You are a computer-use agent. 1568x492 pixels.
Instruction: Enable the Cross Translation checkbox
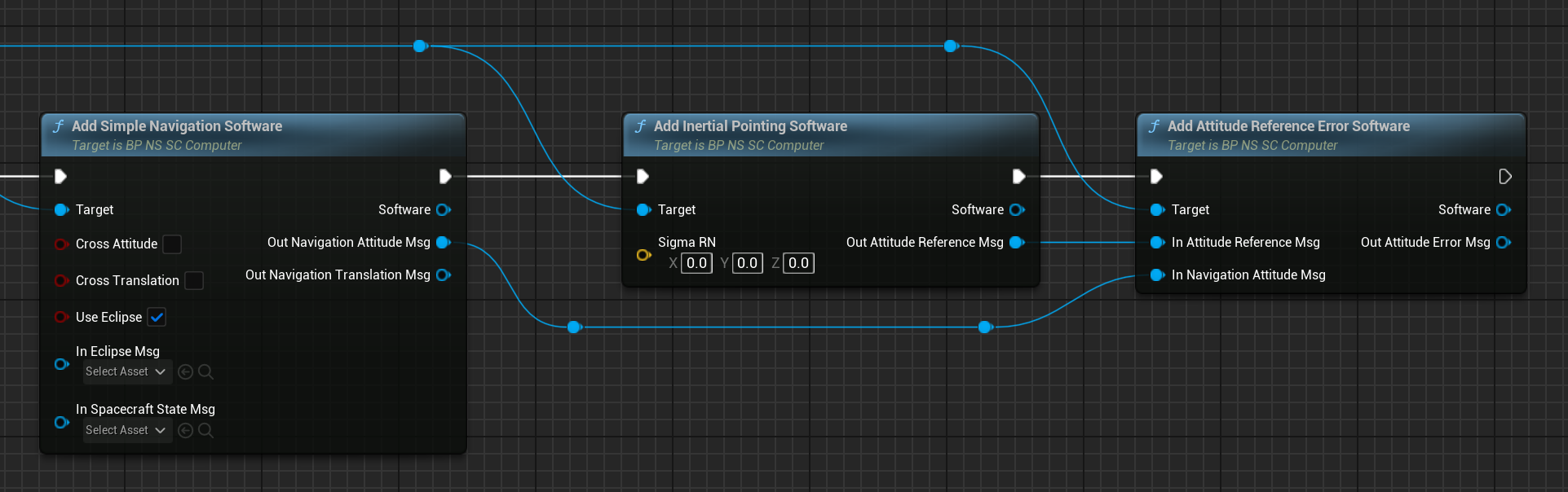pyautogui.click(x=194, y=281)
